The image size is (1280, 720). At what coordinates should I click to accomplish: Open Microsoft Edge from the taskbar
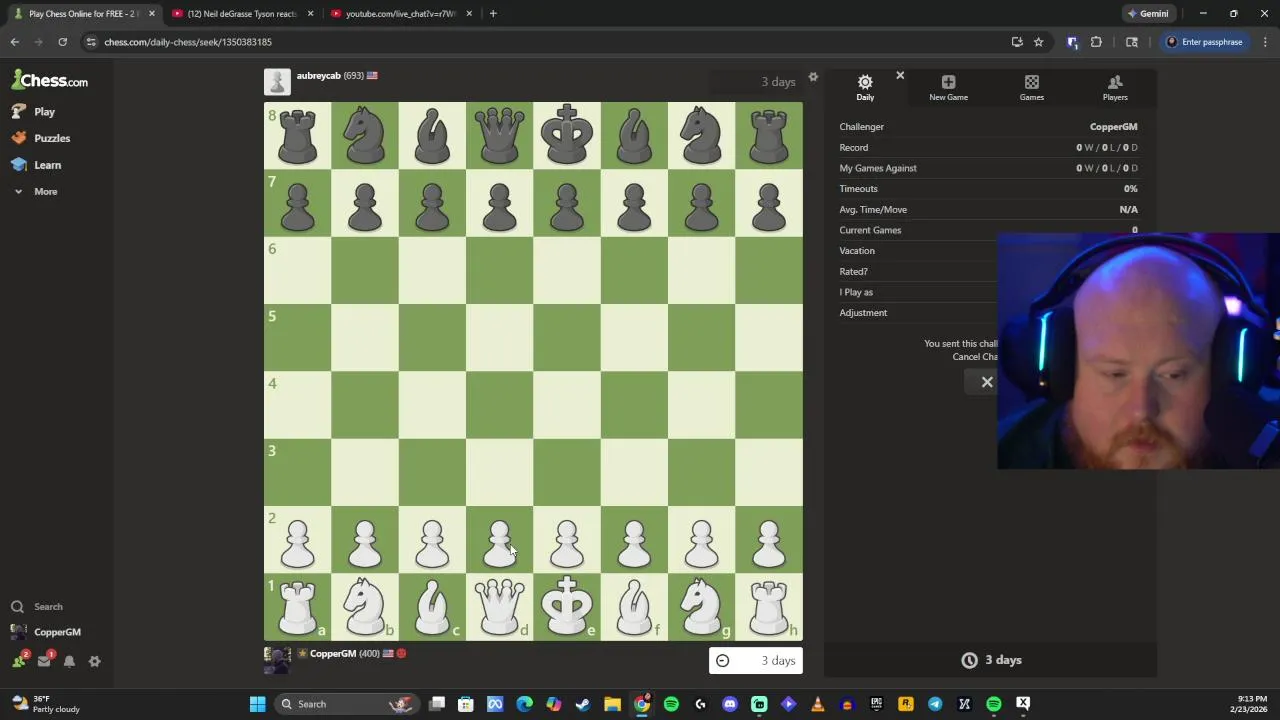524,704
